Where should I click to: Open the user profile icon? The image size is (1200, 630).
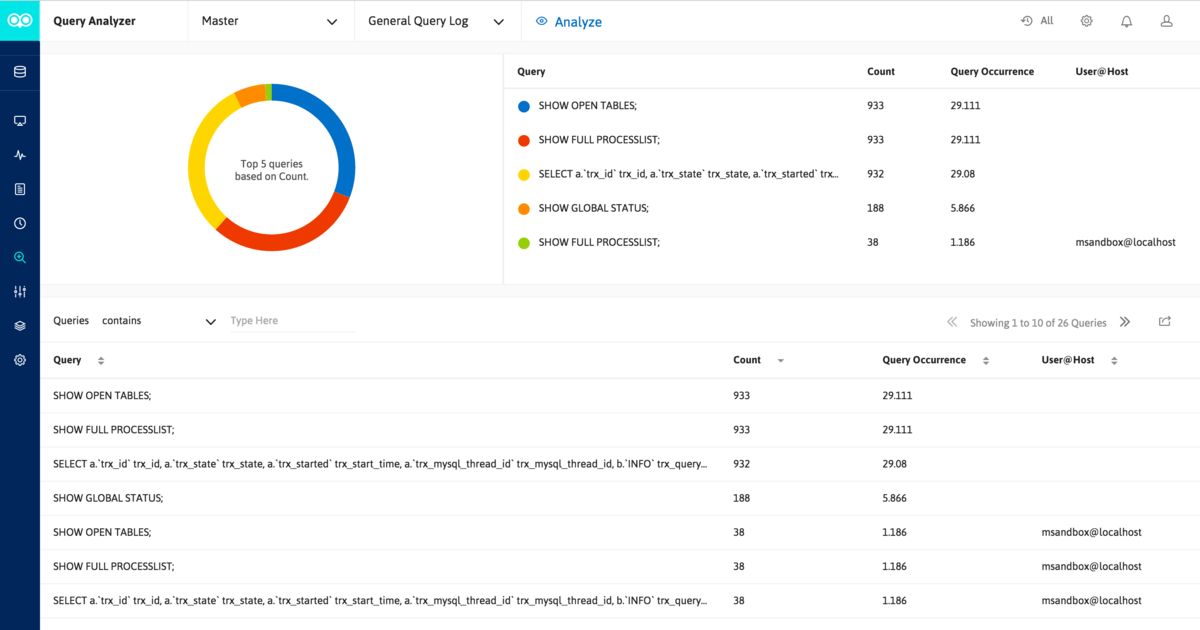coord(1166,20)
